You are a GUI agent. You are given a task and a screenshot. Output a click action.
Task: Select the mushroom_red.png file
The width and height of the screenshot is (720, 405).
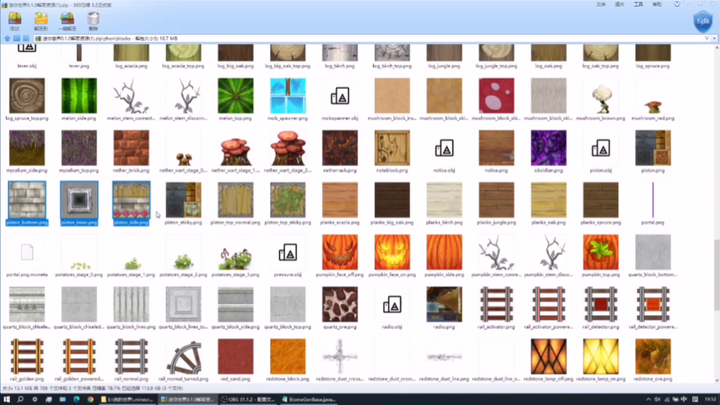click(653, 99)
